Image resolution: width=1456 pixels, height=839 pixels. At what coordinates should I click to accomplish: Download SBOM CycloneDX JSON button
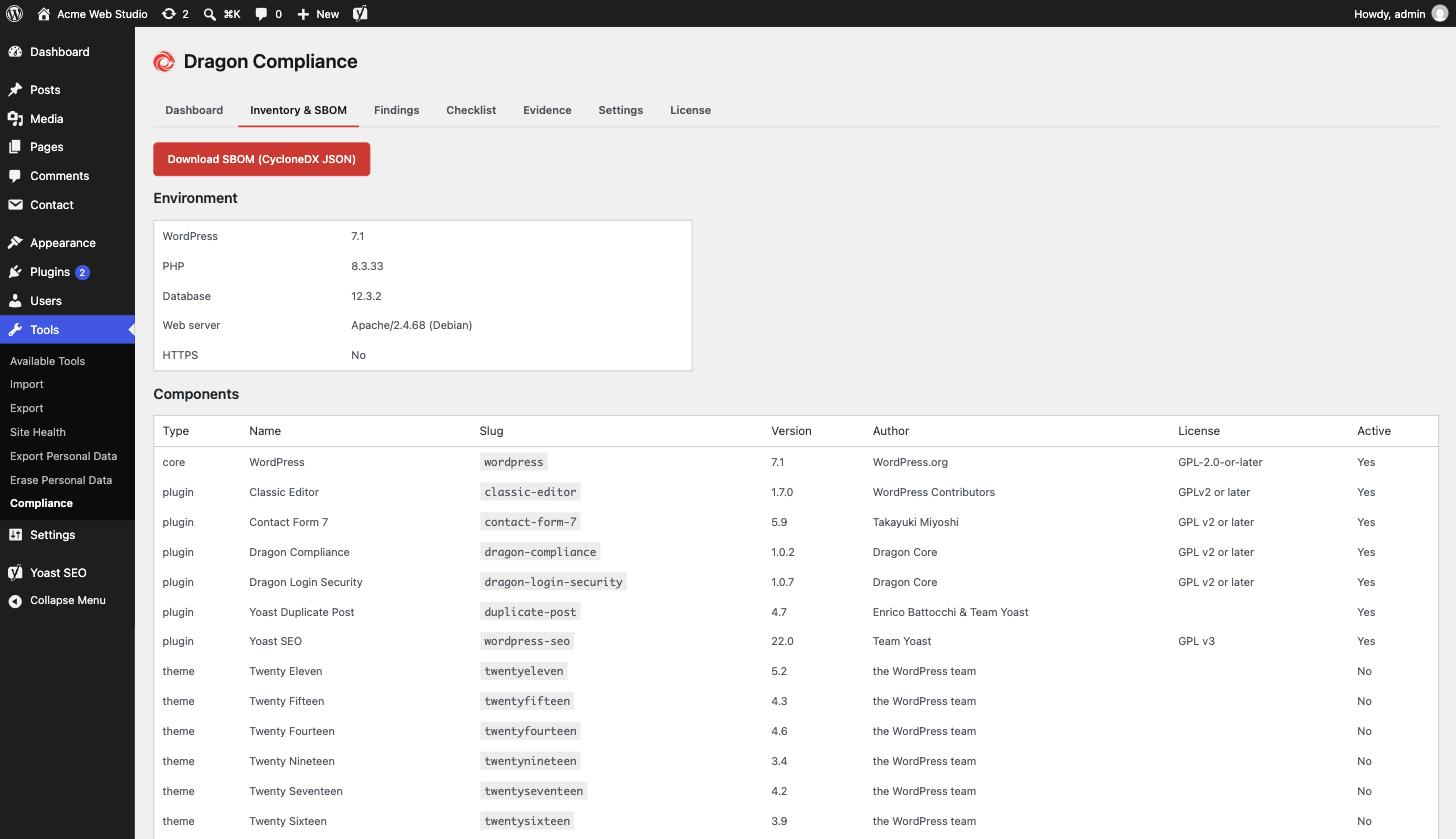click(261, 159)
